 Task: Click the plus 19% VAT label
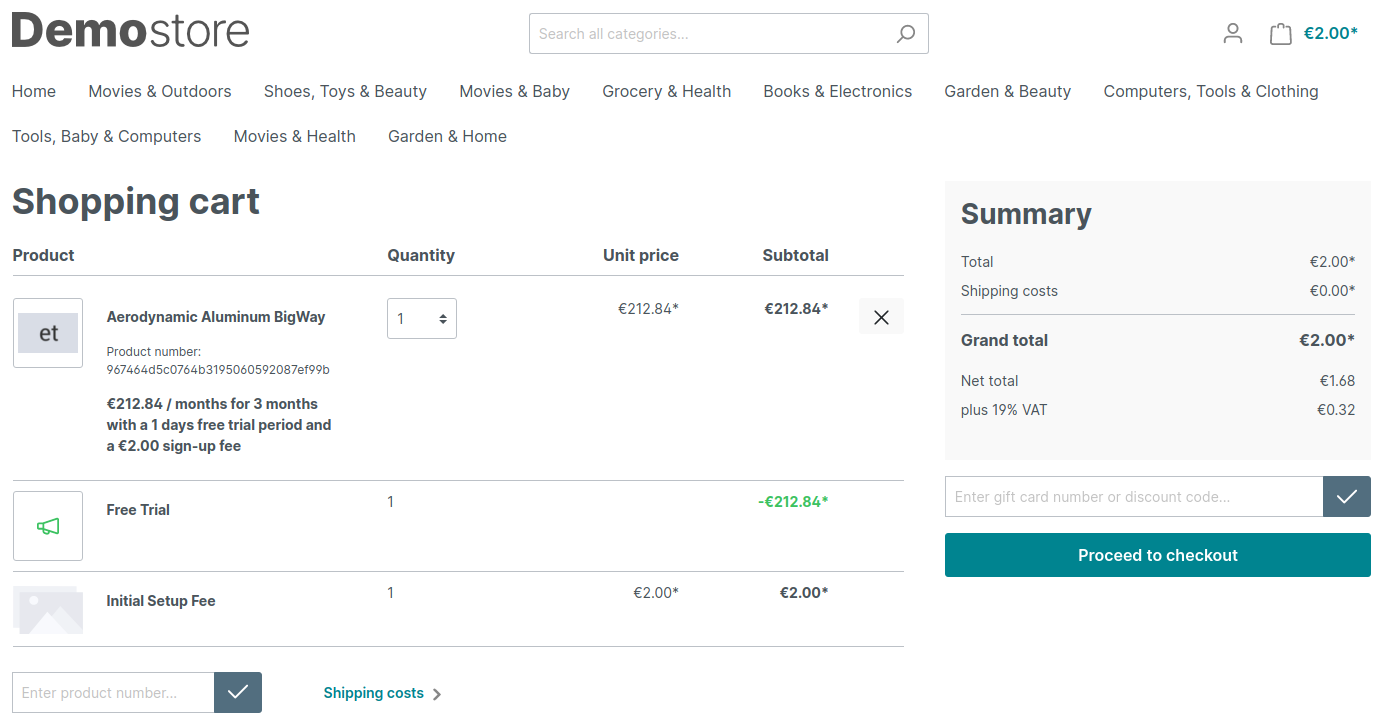(x=1004, y=410)
